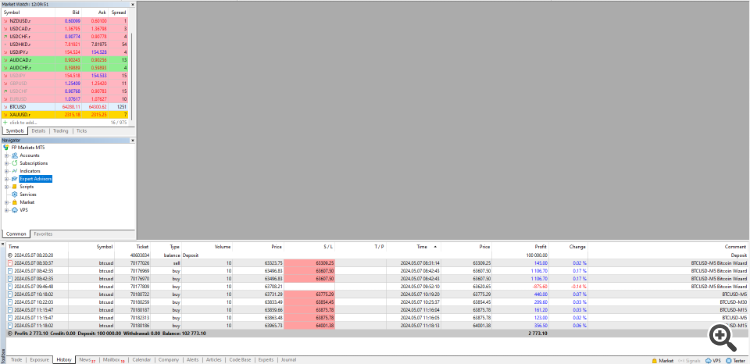Expand the Indicators node
The image size is (750, 364).
[x=7, y=171]
